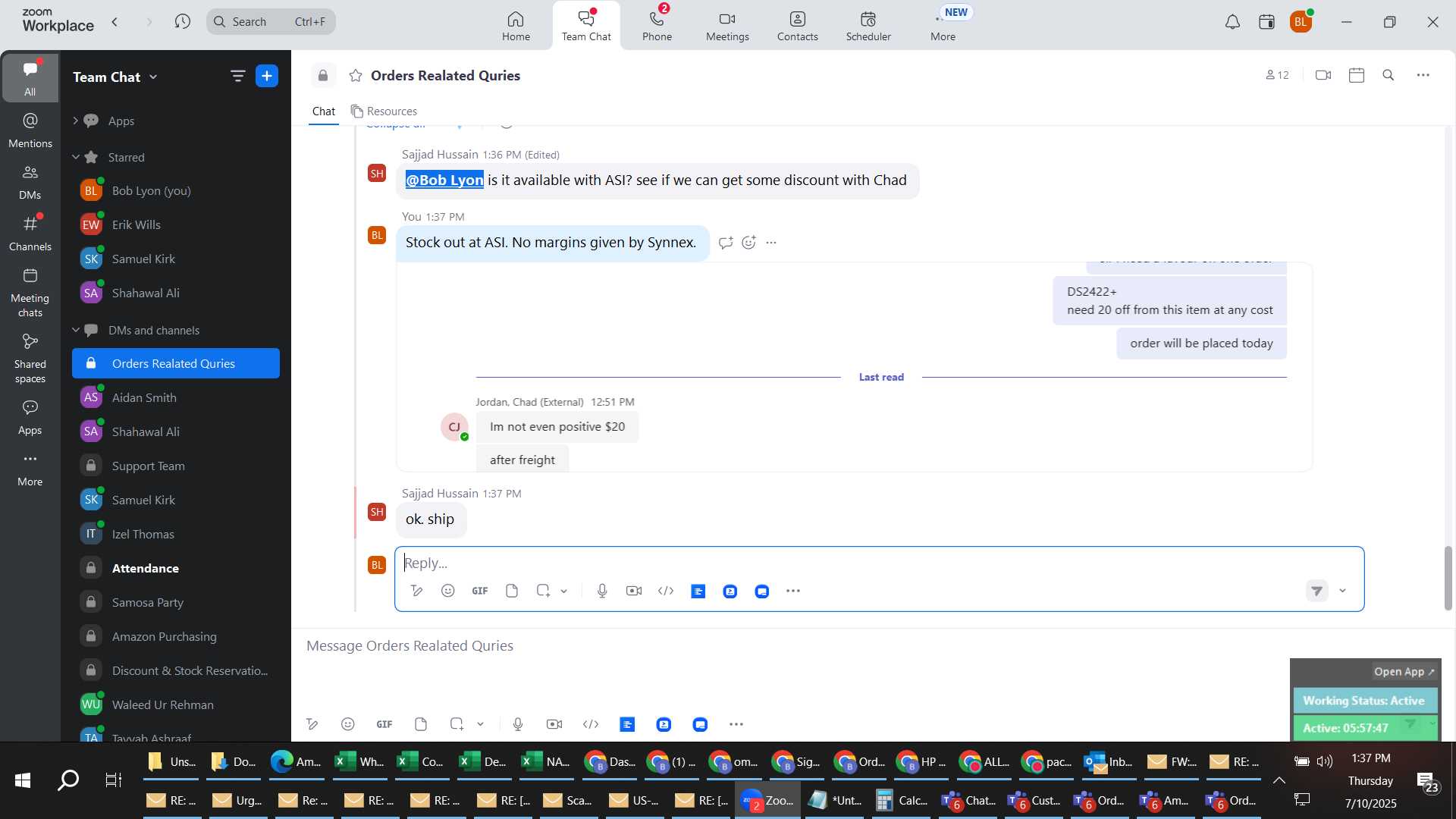The image size is (1456, 819).
Task: Switch to the Home tab
Action: point(516,26)
